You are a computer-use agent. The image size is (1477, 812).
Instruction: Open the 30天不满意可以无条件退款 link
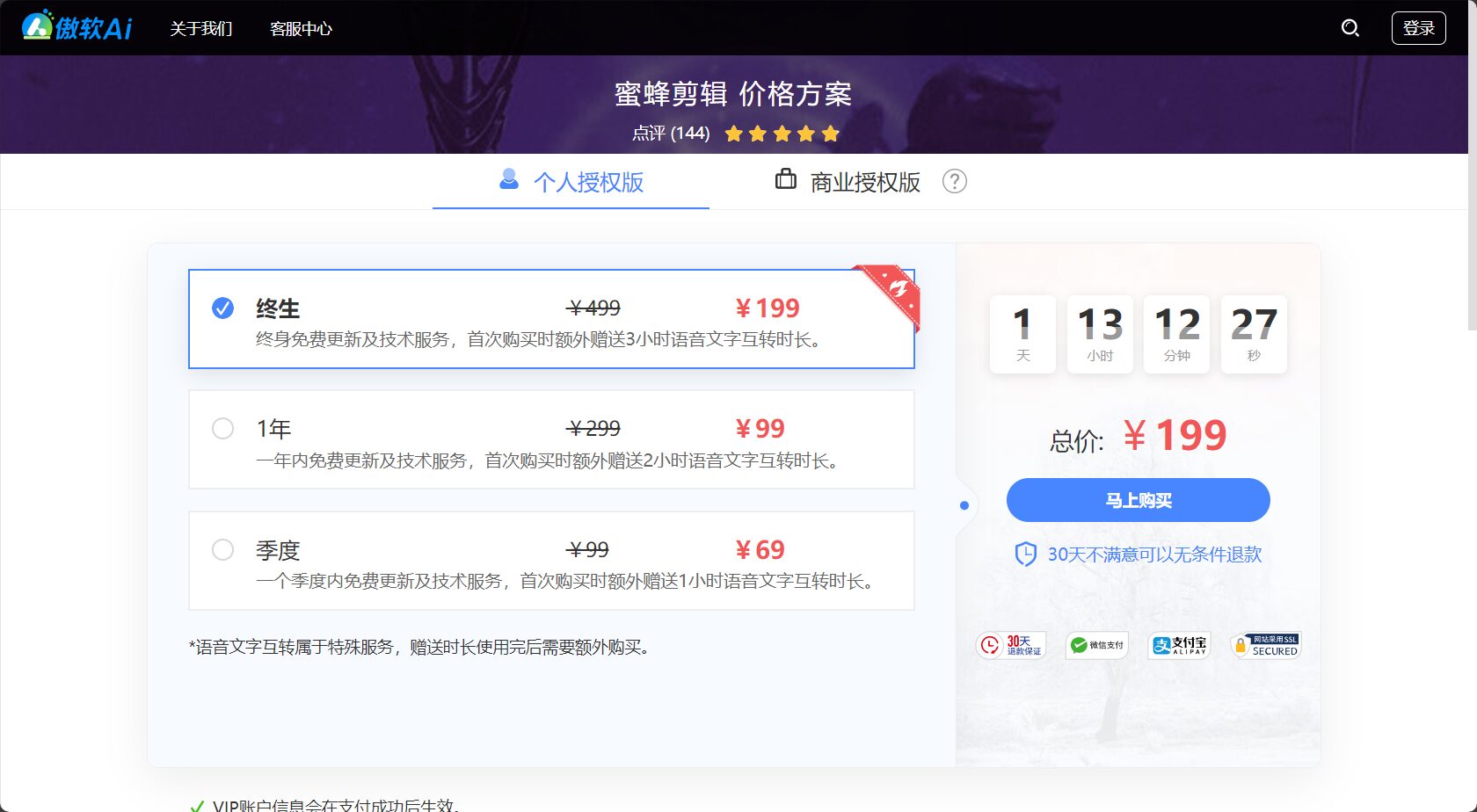(x=1154, y=555)
